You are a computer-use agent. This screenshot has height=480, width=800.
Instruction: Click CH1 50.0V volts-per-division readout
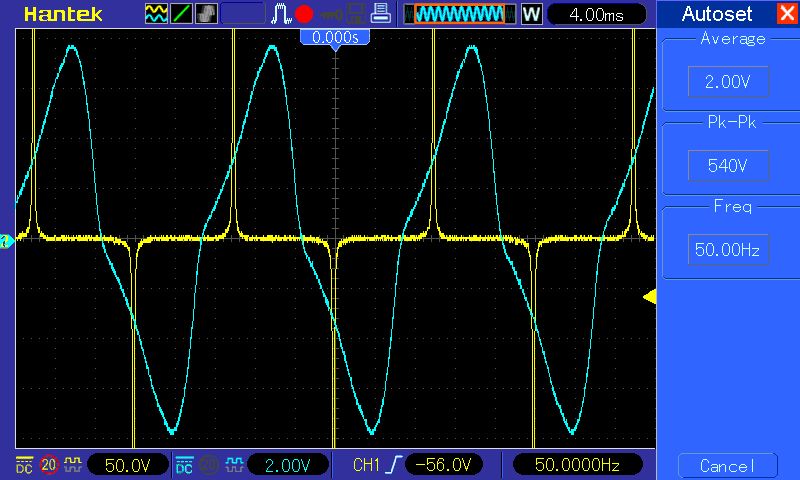[x=128, y=465]
